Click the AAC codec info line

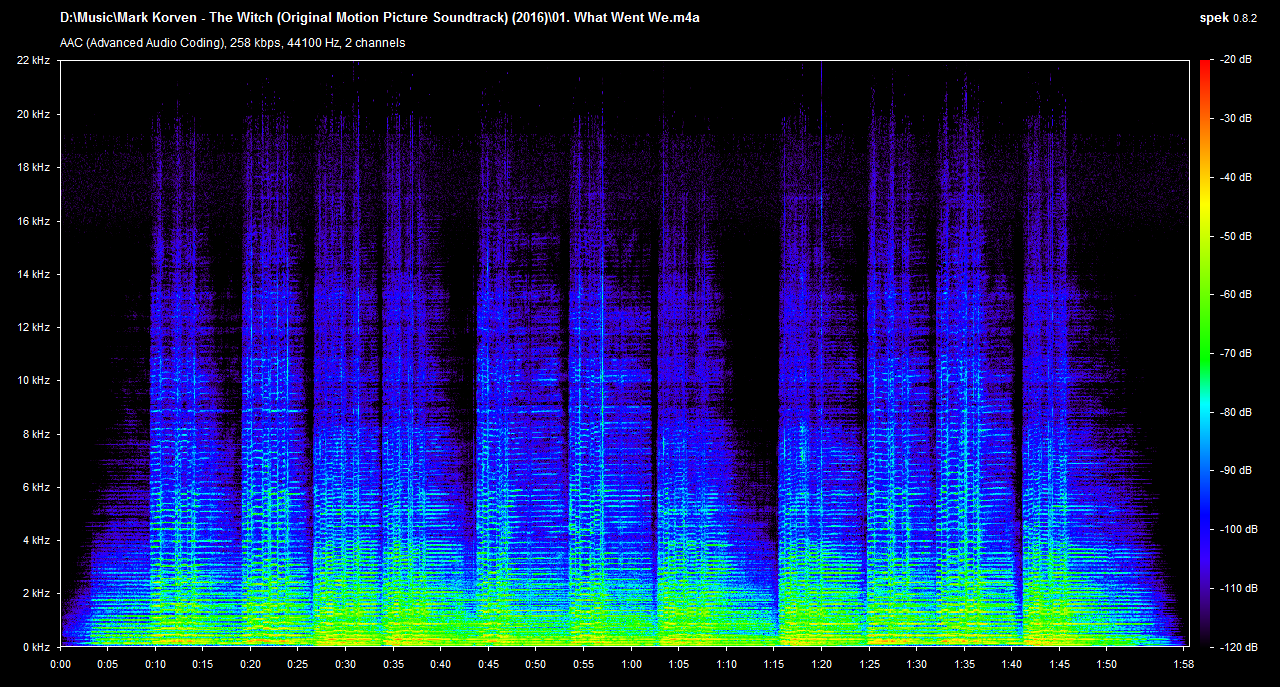pyautogui.click(x=232, y=43)
